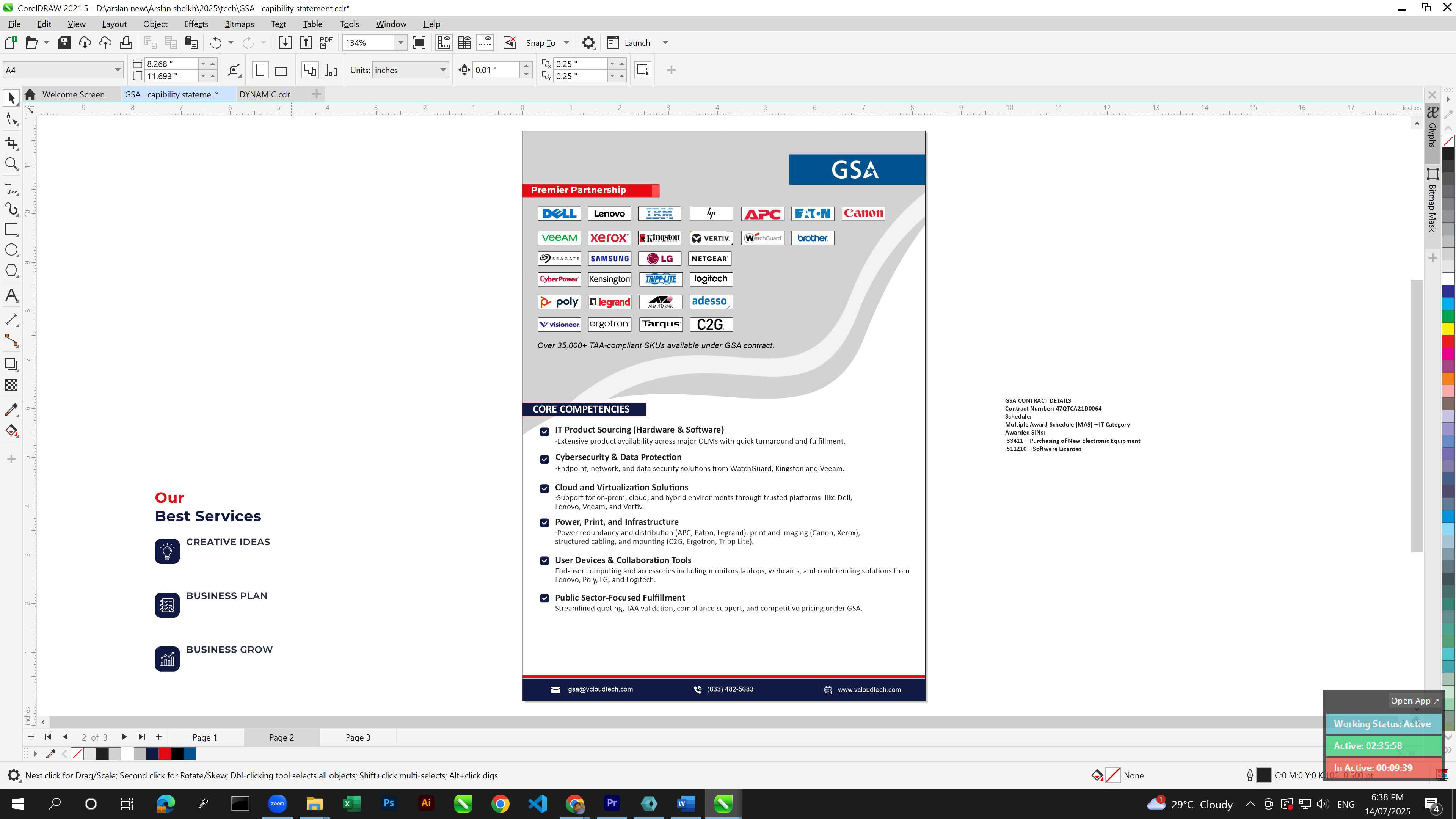Image resolution: width=1456 pixels, height=819 pixels.
Task: Click the Export icon
Action: click(x=306, y=42)
